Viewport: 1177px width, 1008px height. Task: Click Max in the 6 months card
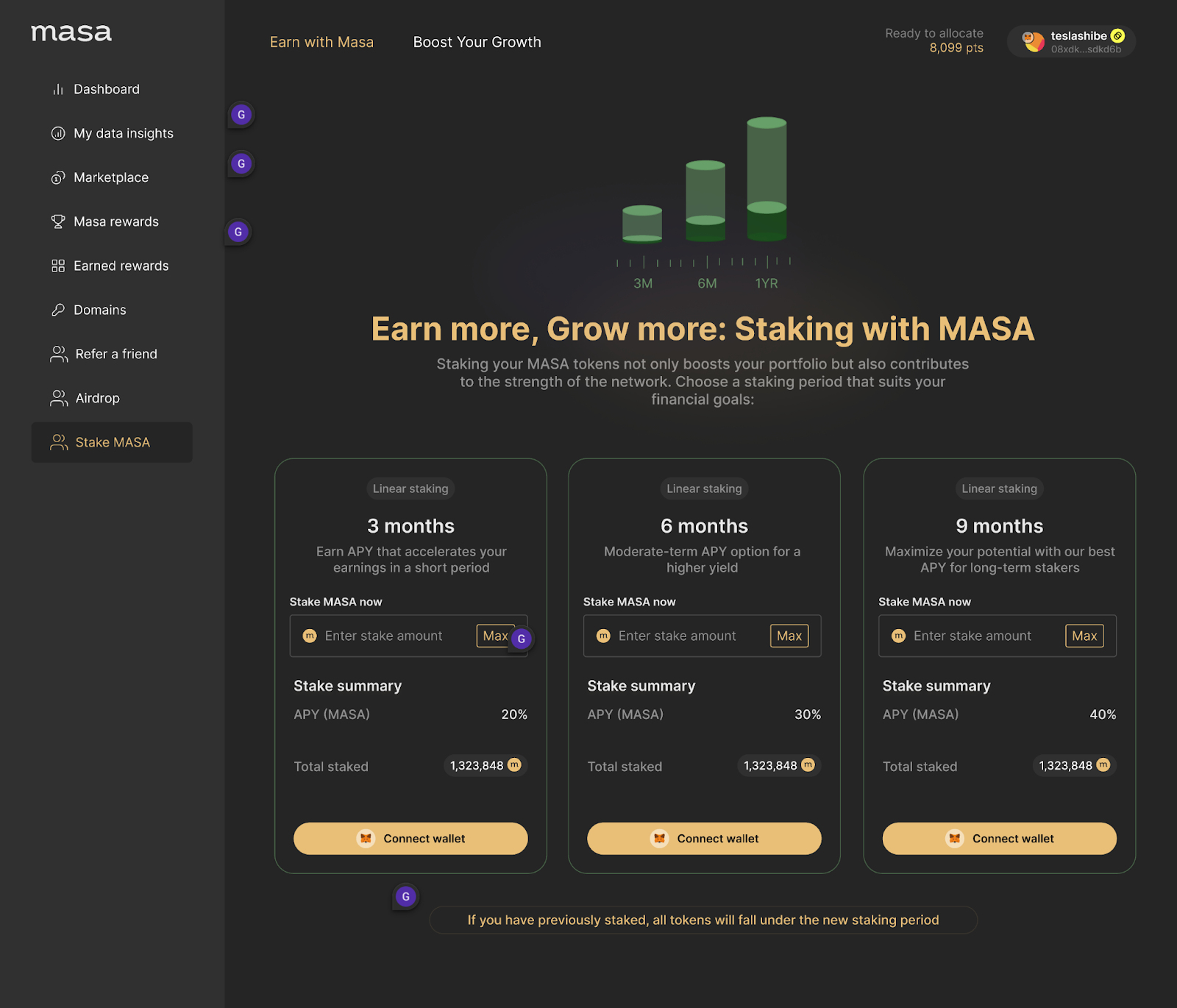click(789, 636)
